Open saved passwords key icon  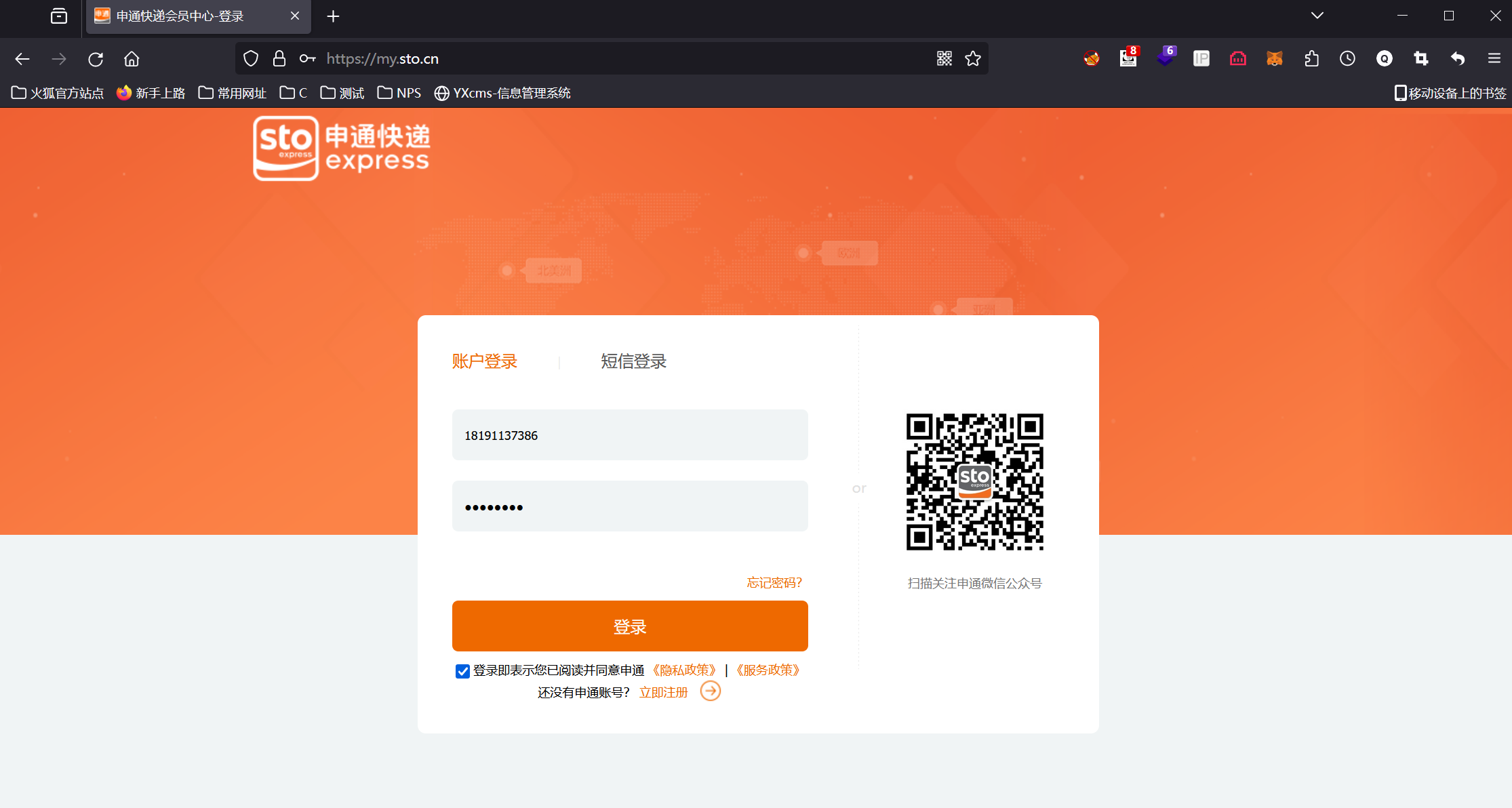tap(308, 59)
